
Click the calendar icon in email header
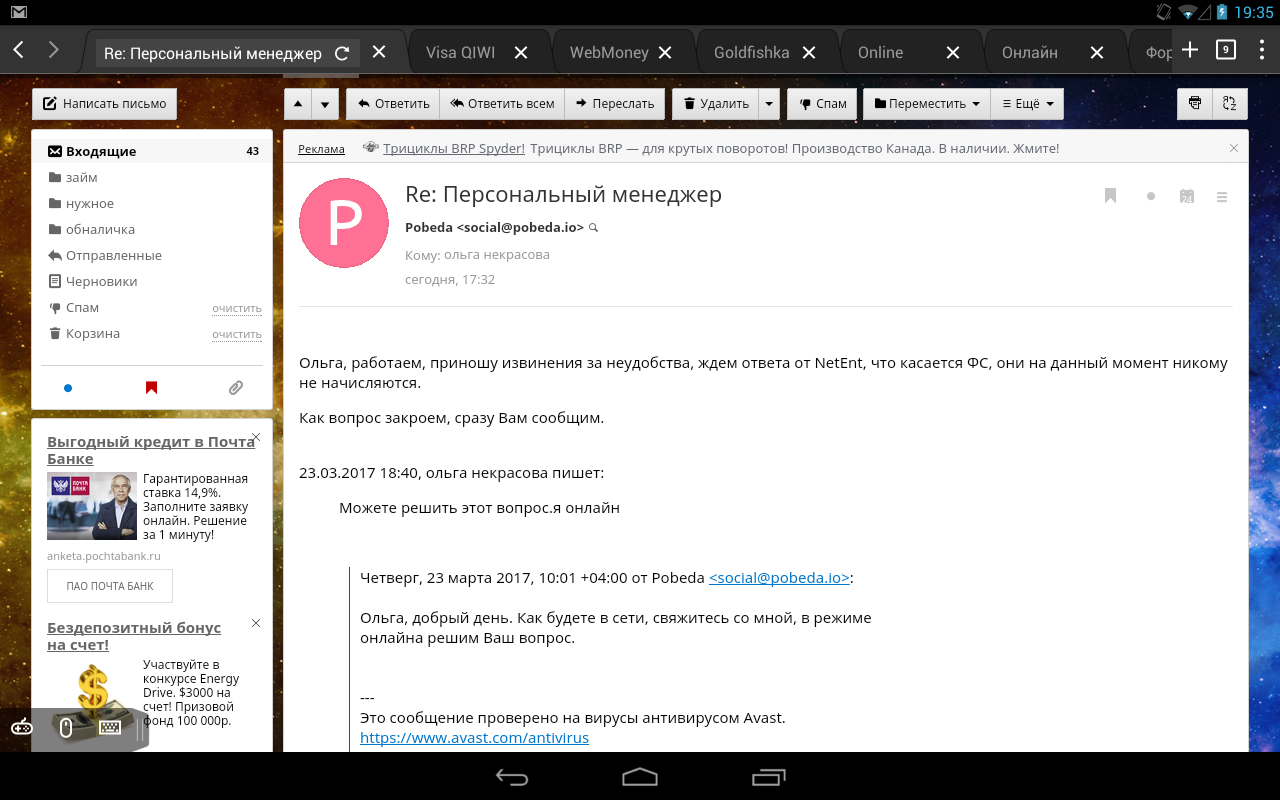1187,196
